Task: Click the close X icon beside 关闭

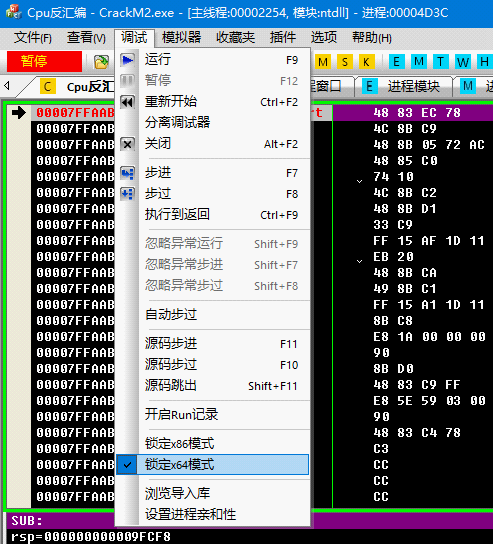Action: click(128, 144)
